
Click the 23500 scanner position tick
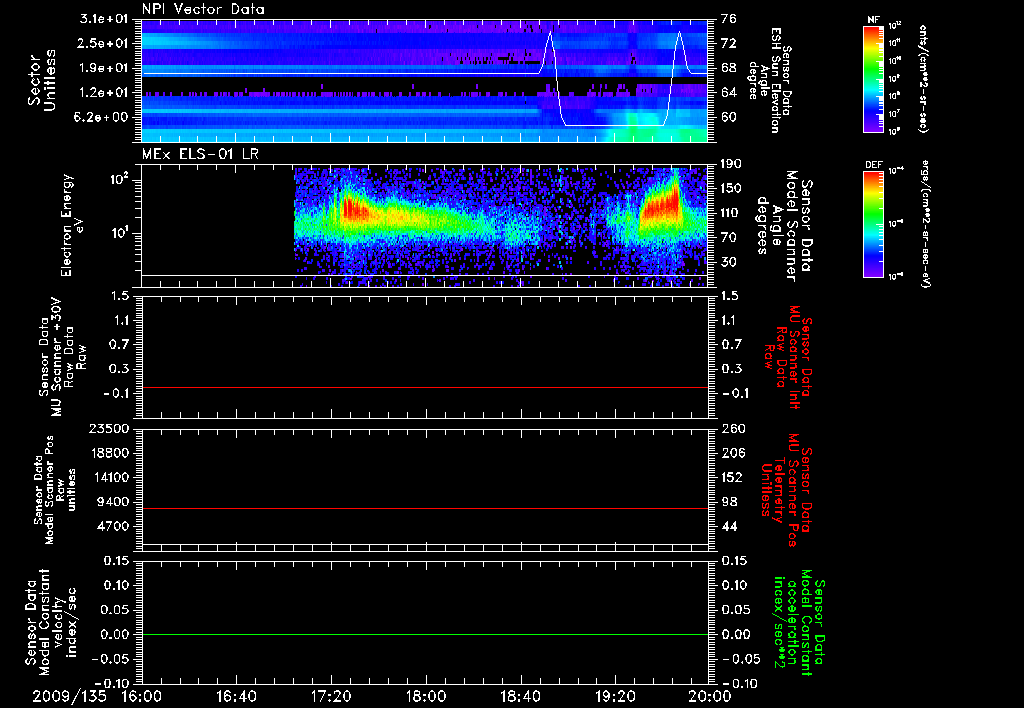[108, 429]
